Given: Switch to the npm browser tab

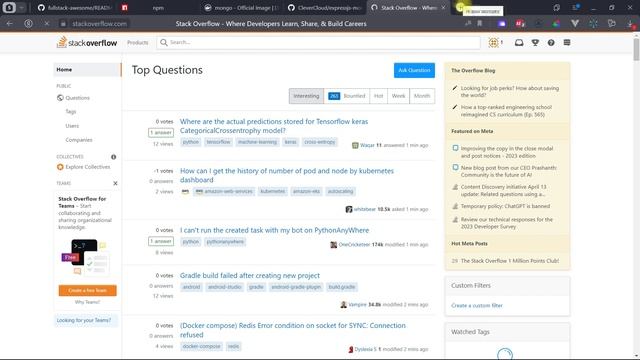Looking at the screenshot, I should point(158,8).
